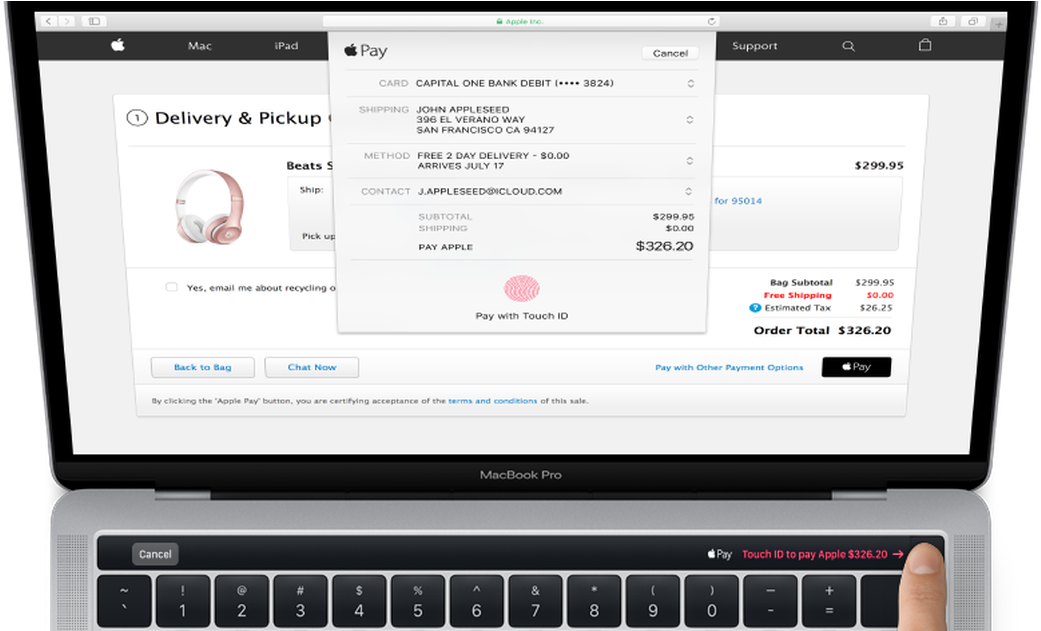Go back with Safari back arrow
The height and width of the screenshot is (631, 1041).
[48, 21]
